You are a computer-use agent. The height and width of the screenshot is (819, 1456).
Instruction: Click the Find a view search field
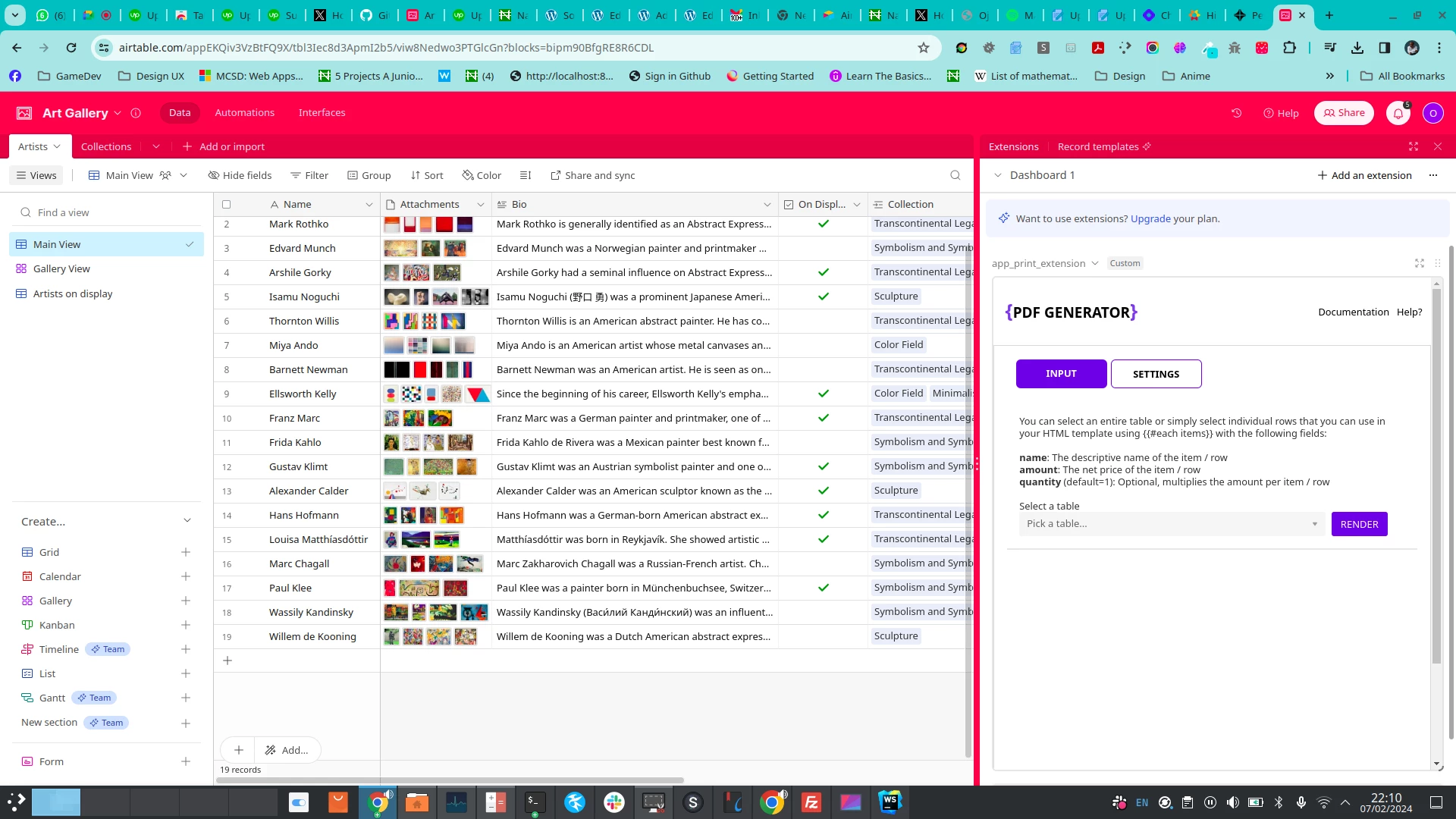(x=106, y=212)
